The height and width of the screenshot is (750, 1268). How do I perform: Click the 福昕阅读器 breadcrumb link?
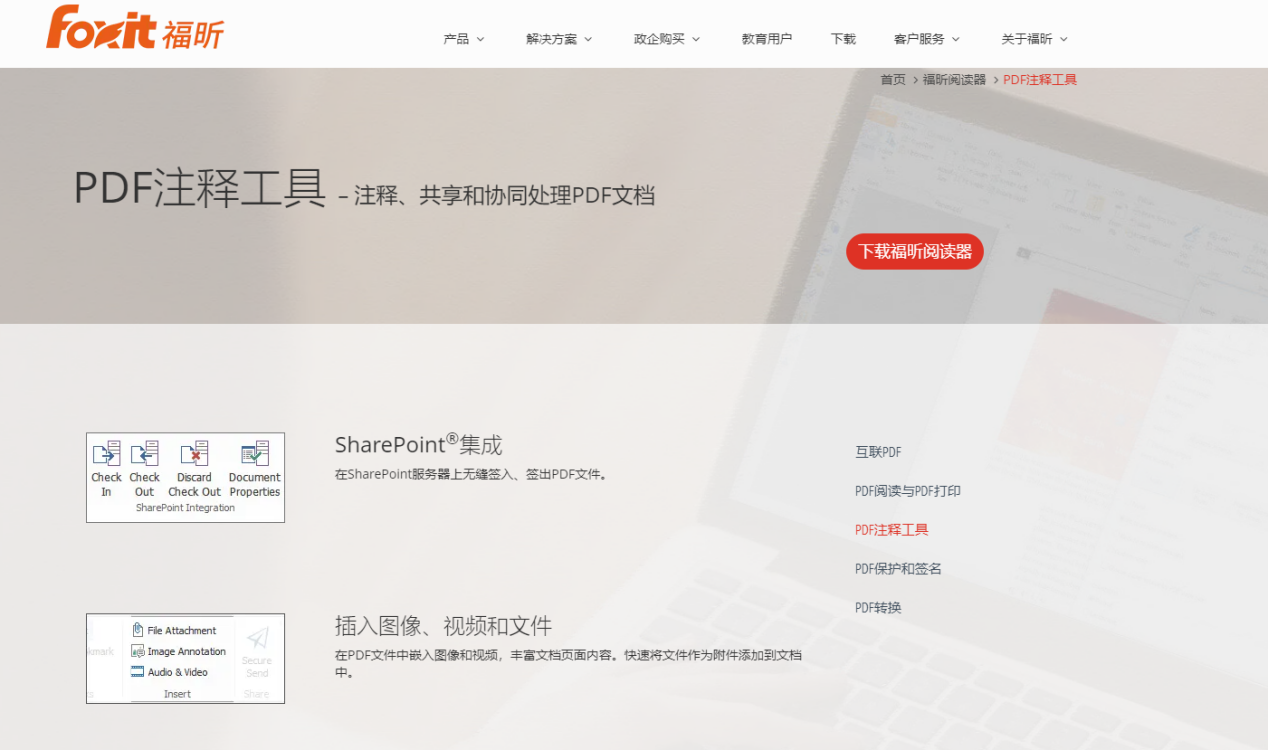954,80
